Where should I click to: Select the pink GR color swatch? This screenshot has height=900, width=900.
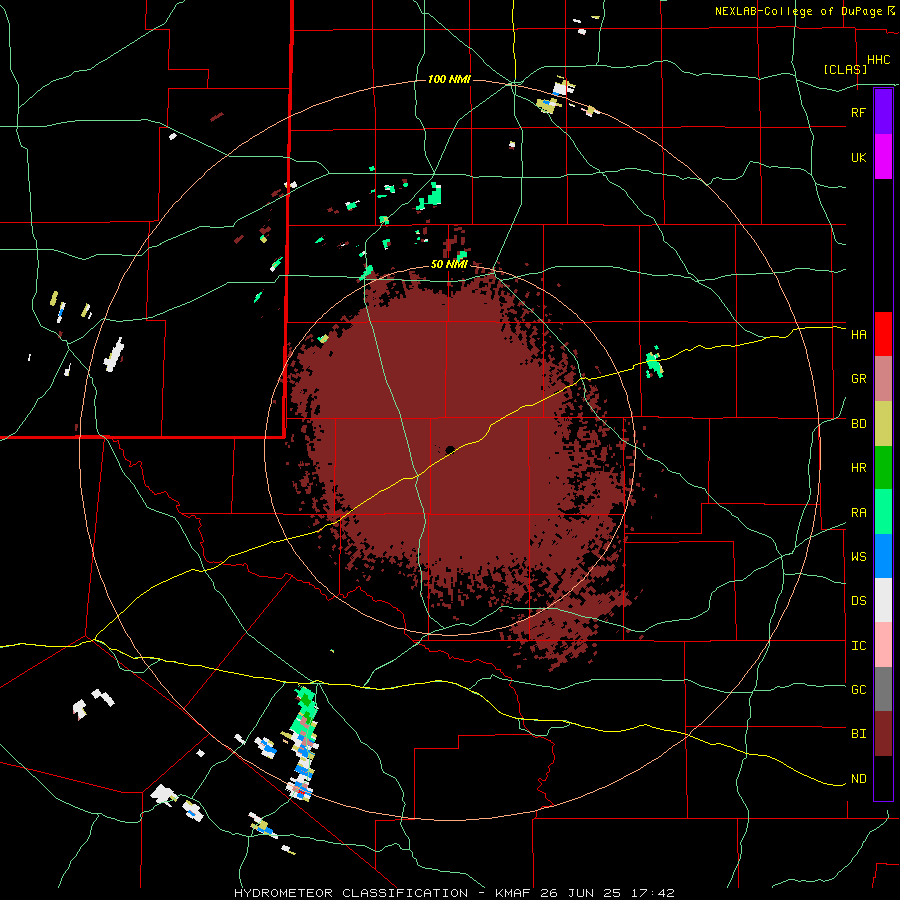tap(883, 379)
